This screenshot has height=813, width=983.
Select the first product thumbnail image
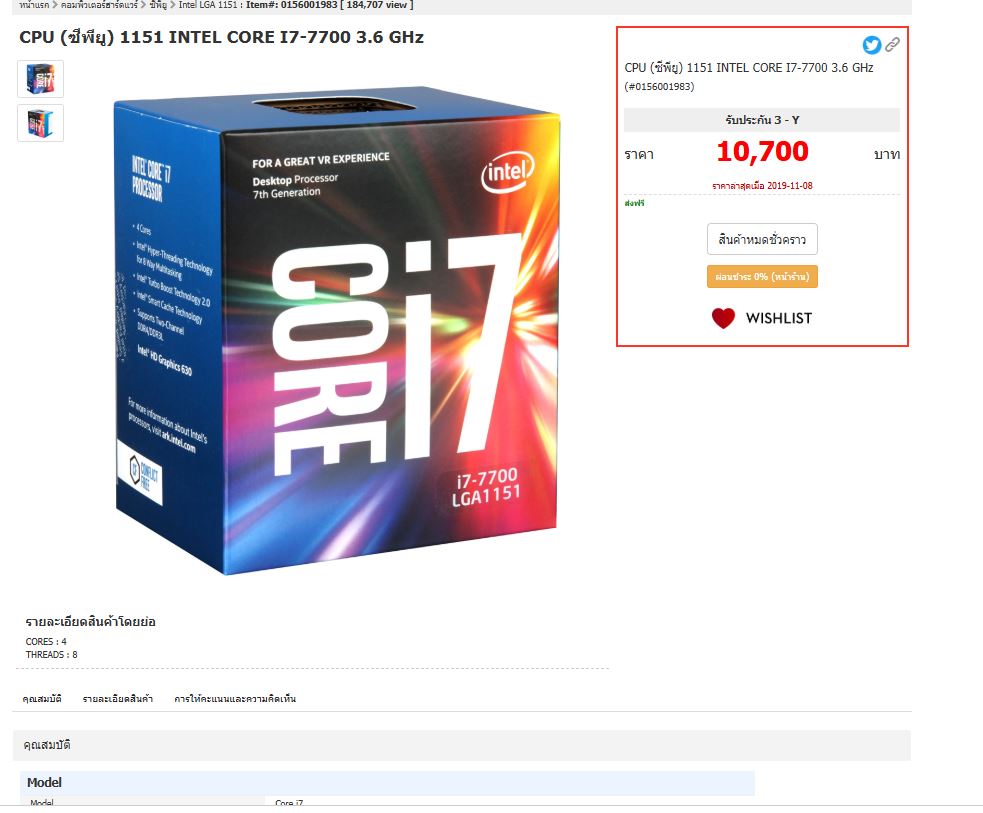point(41,79)
